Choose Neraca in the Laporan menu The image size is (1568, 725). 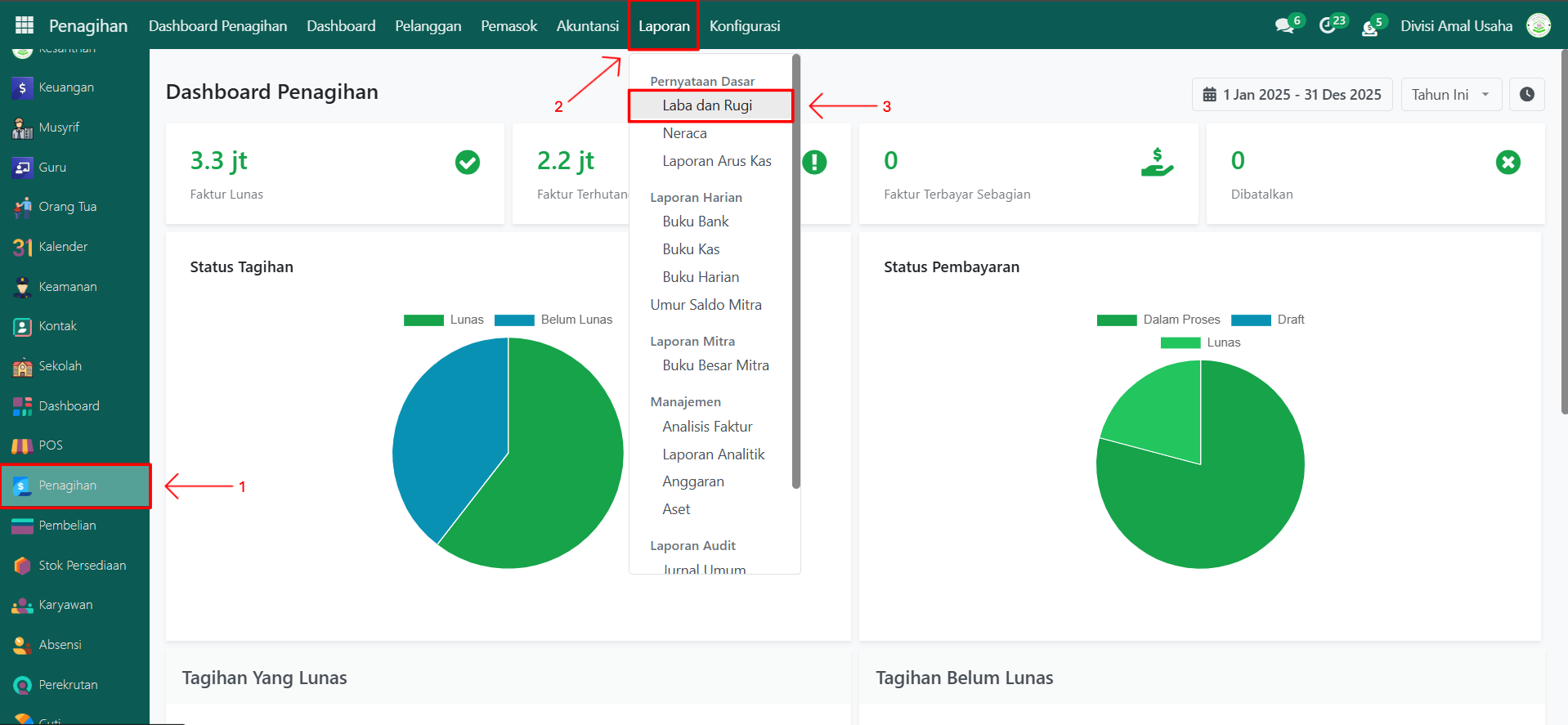point(684,133)
